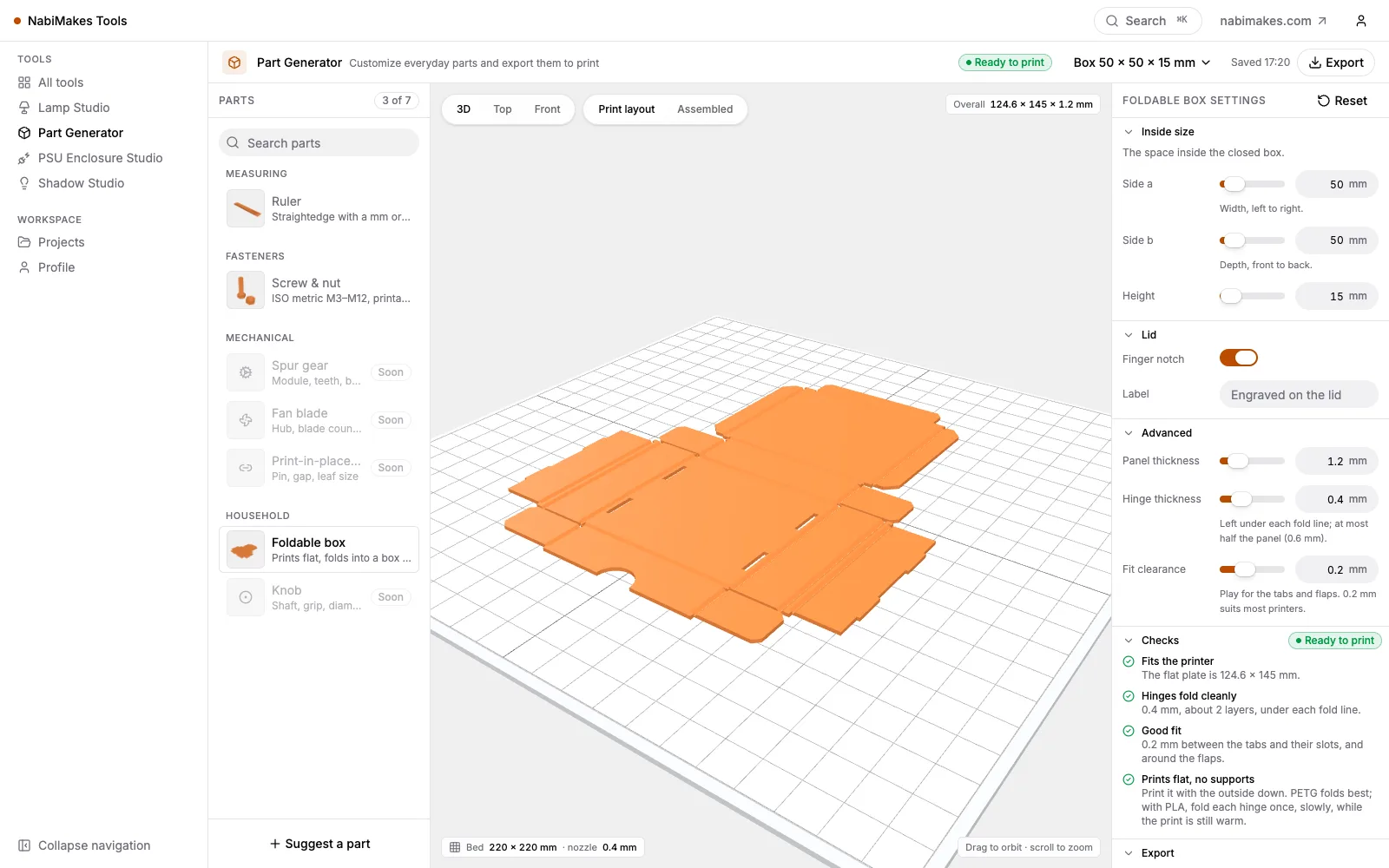
Task: Adjust the Fit clearance slider
Action: (x=1252, y=569)
